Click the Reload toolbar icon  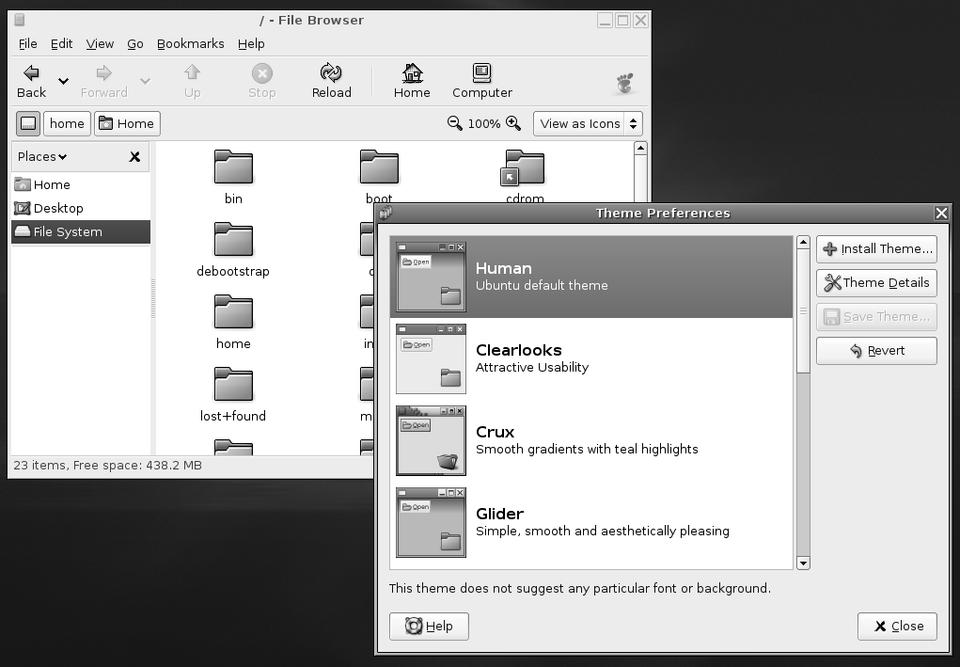click(x=331, y=73)
